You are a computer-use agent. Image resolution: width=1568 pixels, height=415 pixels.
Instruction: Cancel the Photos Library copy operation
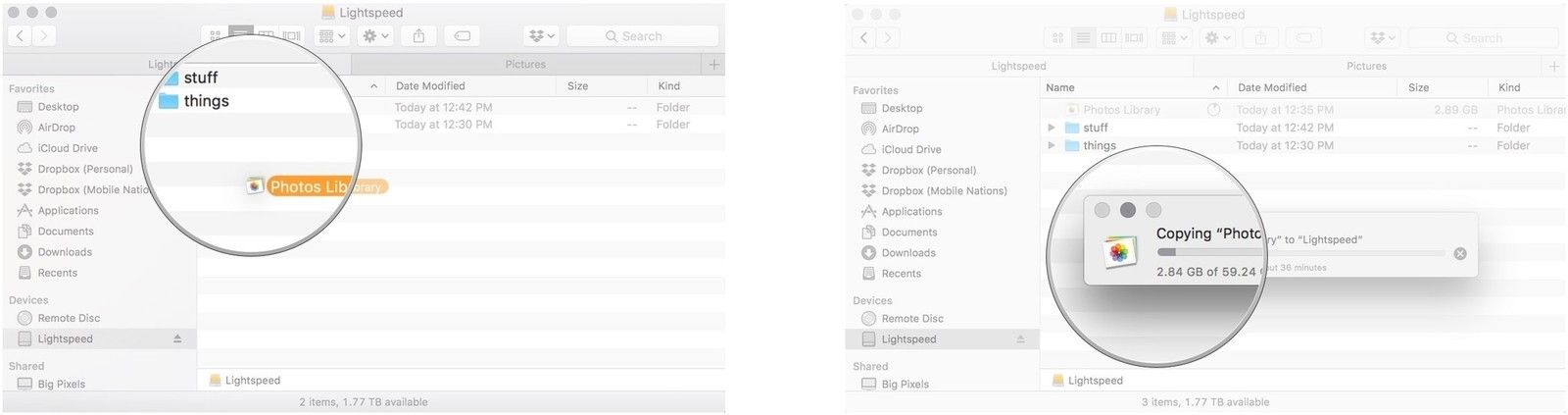click(1460, 253)
